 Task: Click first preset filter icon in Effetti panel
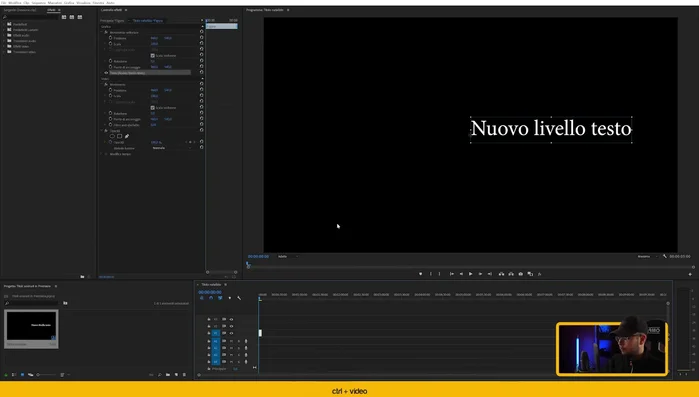pos(64,17)
